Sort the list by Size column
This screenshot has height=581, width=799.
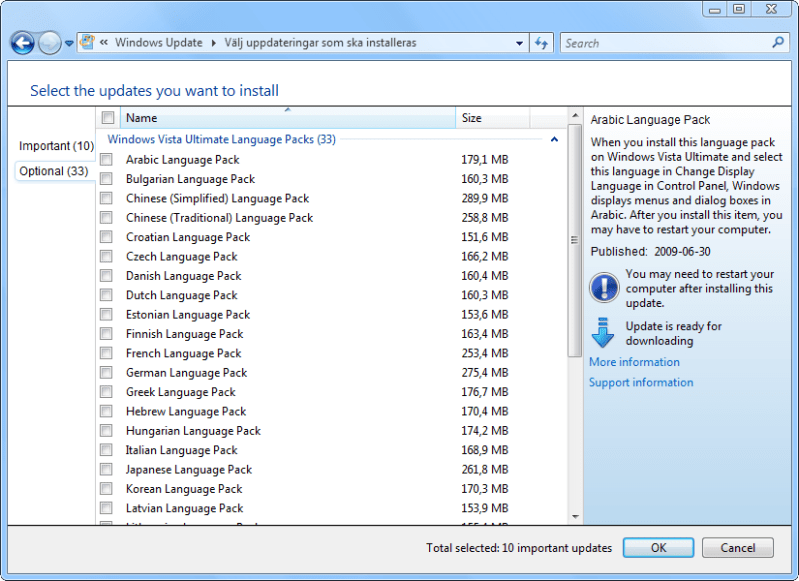coord(493,118)
